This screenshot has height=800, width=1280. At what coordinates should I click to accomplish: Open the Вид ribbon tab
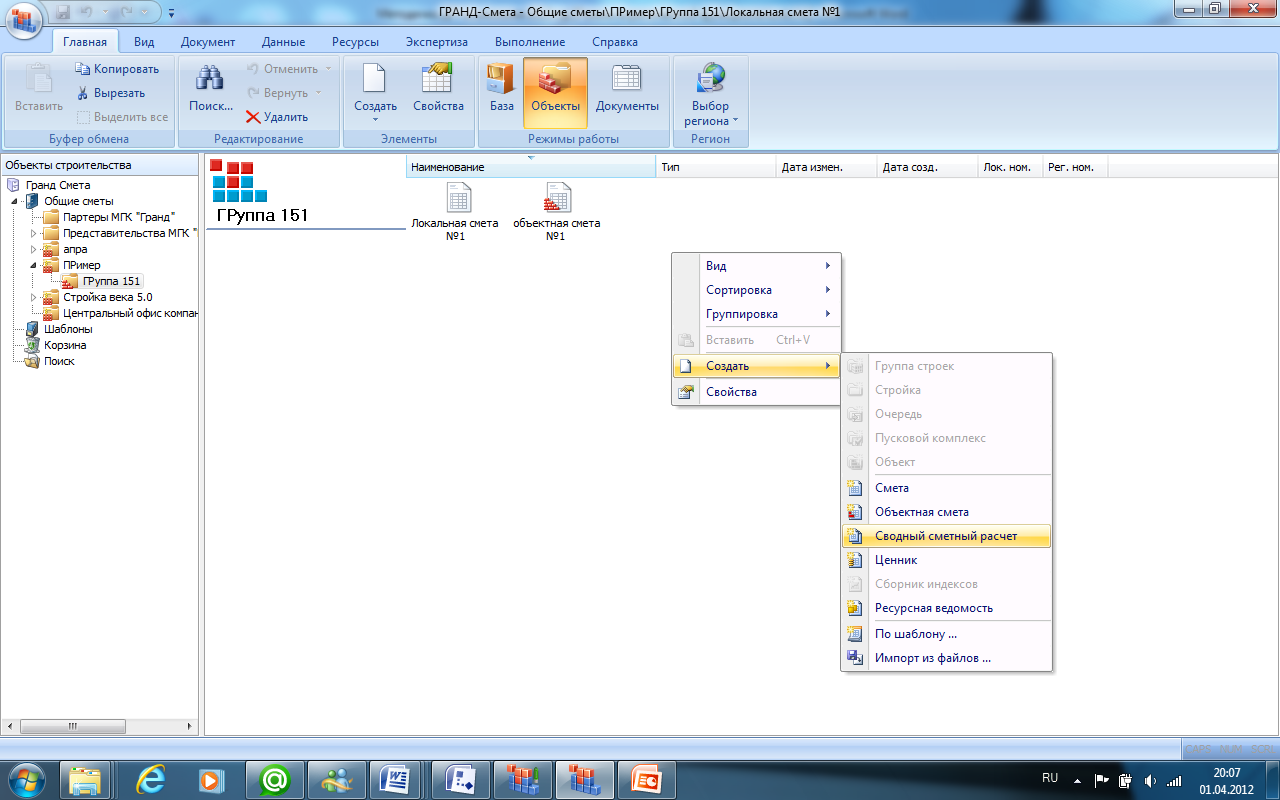point(144,42)
